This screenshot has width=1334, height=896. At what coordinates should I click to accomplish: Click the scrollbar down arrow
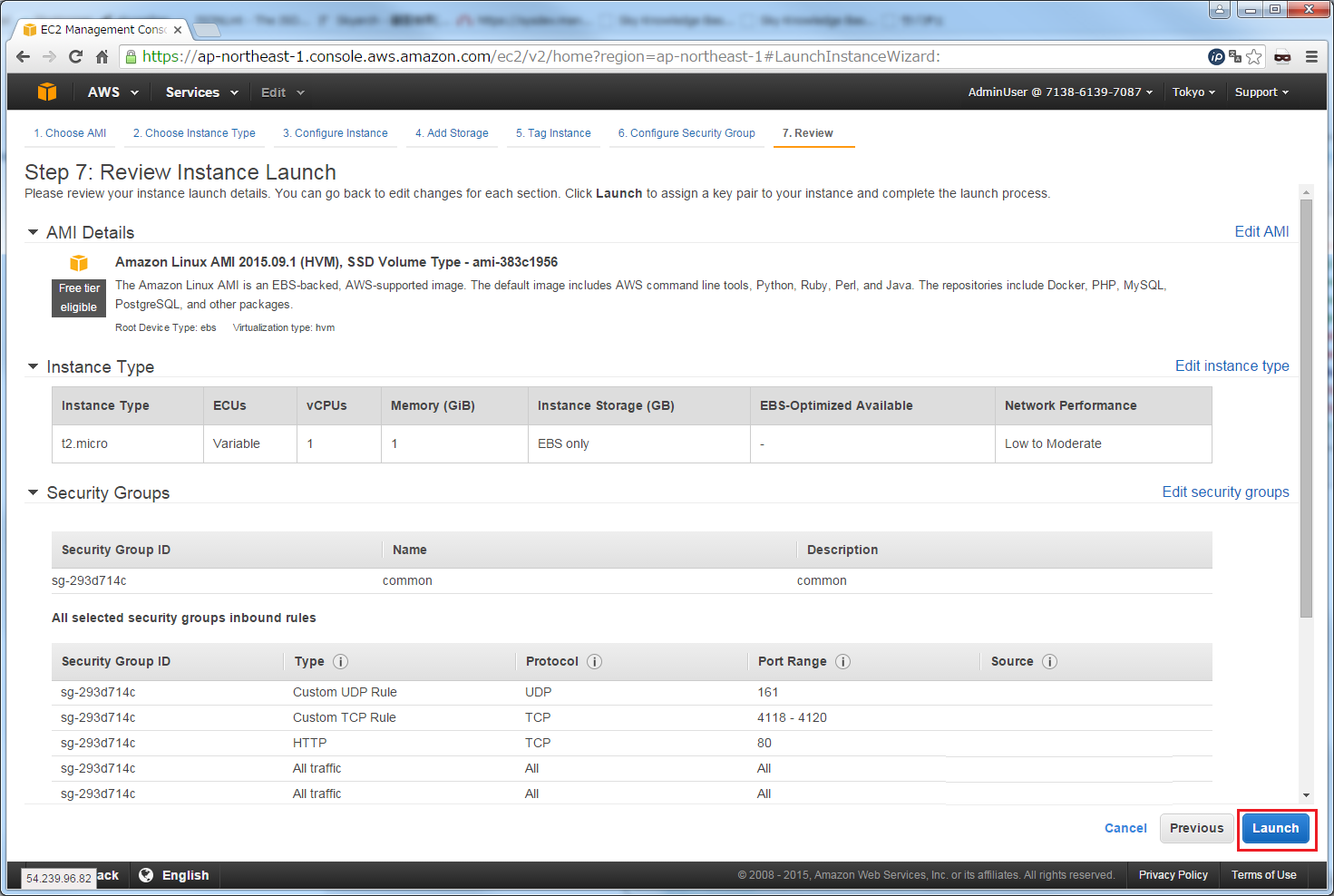[1306, 795]
